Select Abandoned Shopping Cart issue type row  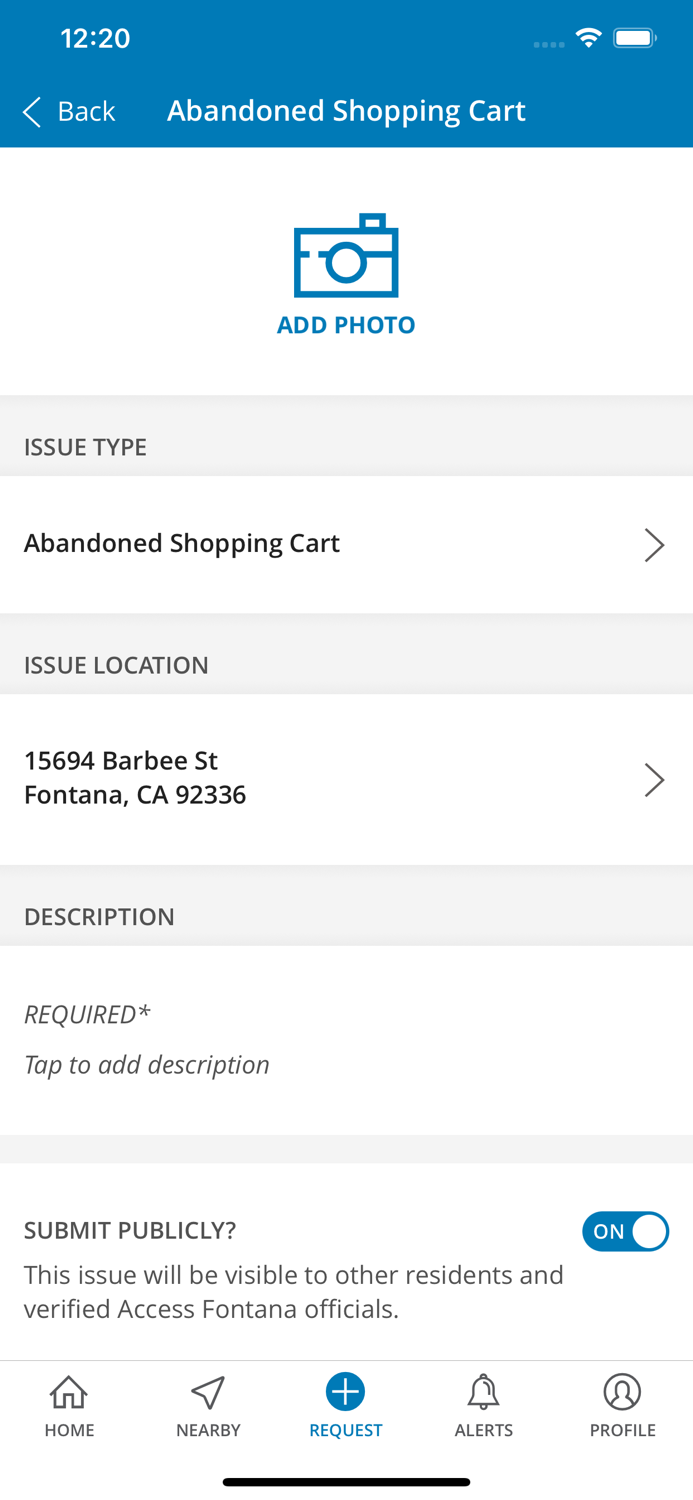346,544
